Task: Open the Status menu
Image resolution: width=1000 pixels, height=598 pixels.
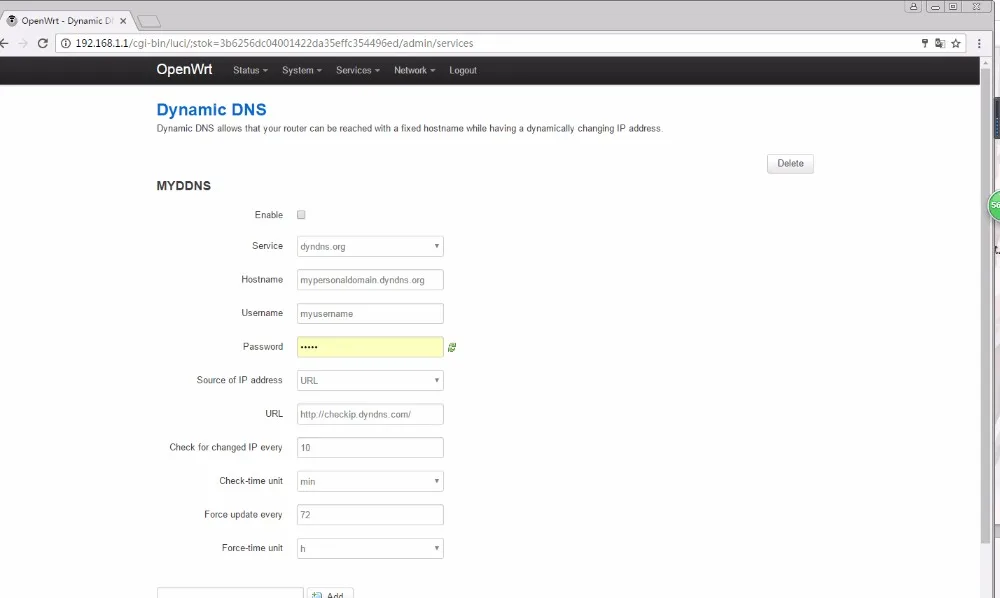Action: pyautogui.click(x=250, y=70)
